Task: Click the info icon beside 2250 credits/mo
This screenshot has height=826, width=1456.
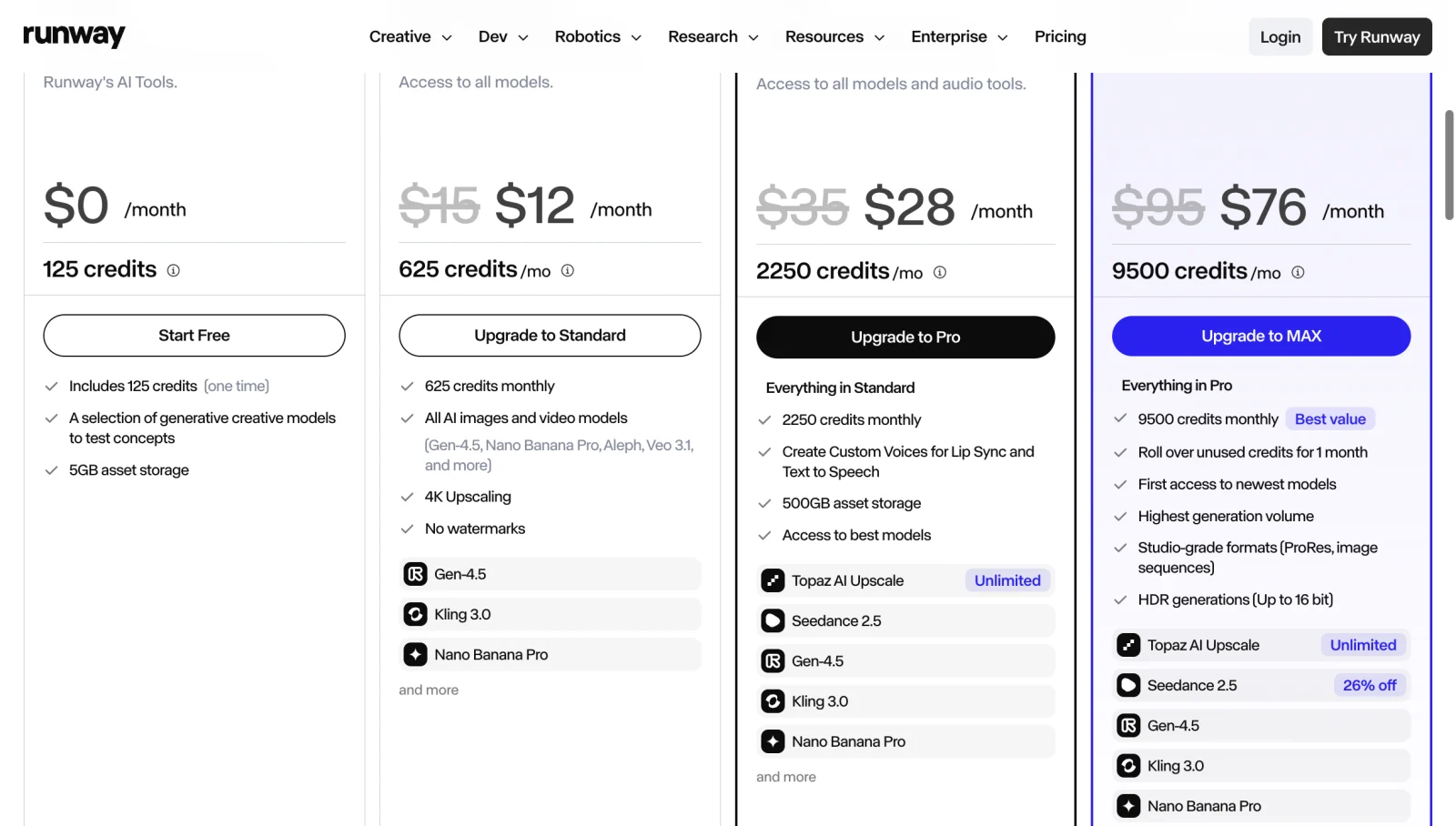Action: [940, 272]
